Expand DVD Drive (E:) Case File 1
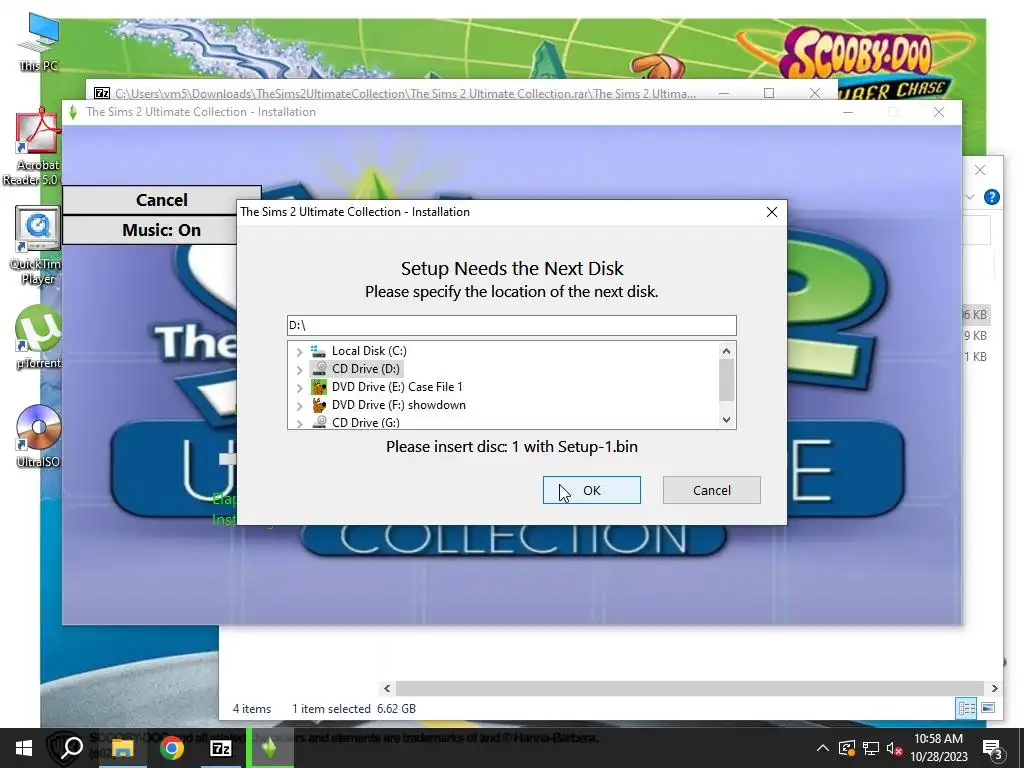This screenshot has width=1024, height=768. pyautogui.click(x=299, y=388)
